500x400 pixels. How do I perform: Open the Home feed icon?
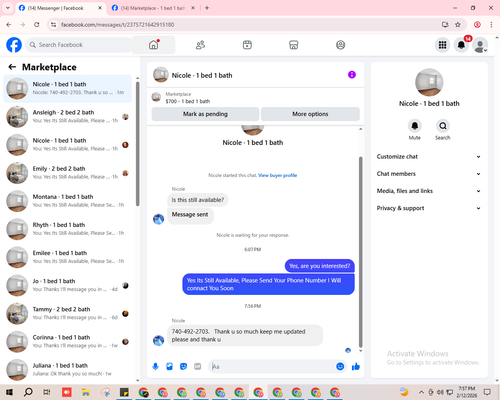click(154, 45)
